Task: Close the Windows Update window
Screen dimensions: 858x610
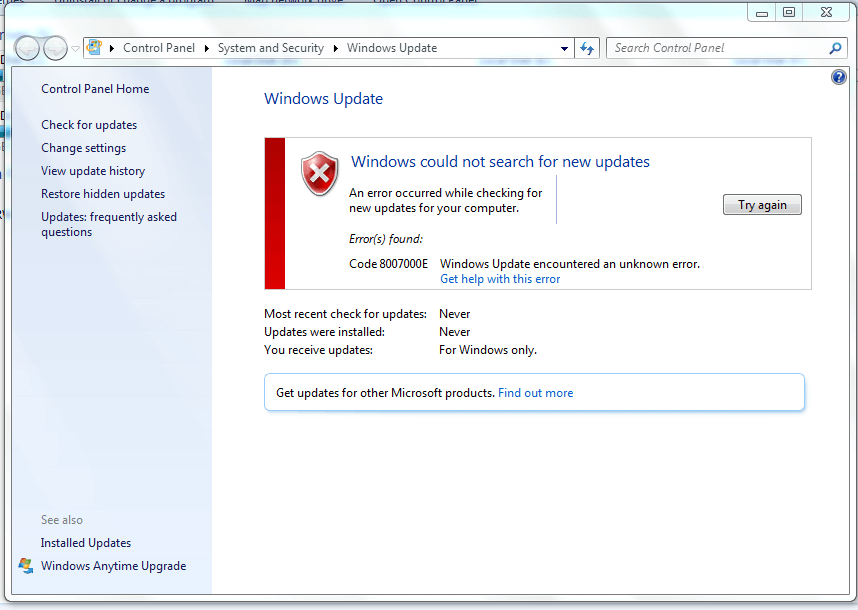Action: click(826, 12)
